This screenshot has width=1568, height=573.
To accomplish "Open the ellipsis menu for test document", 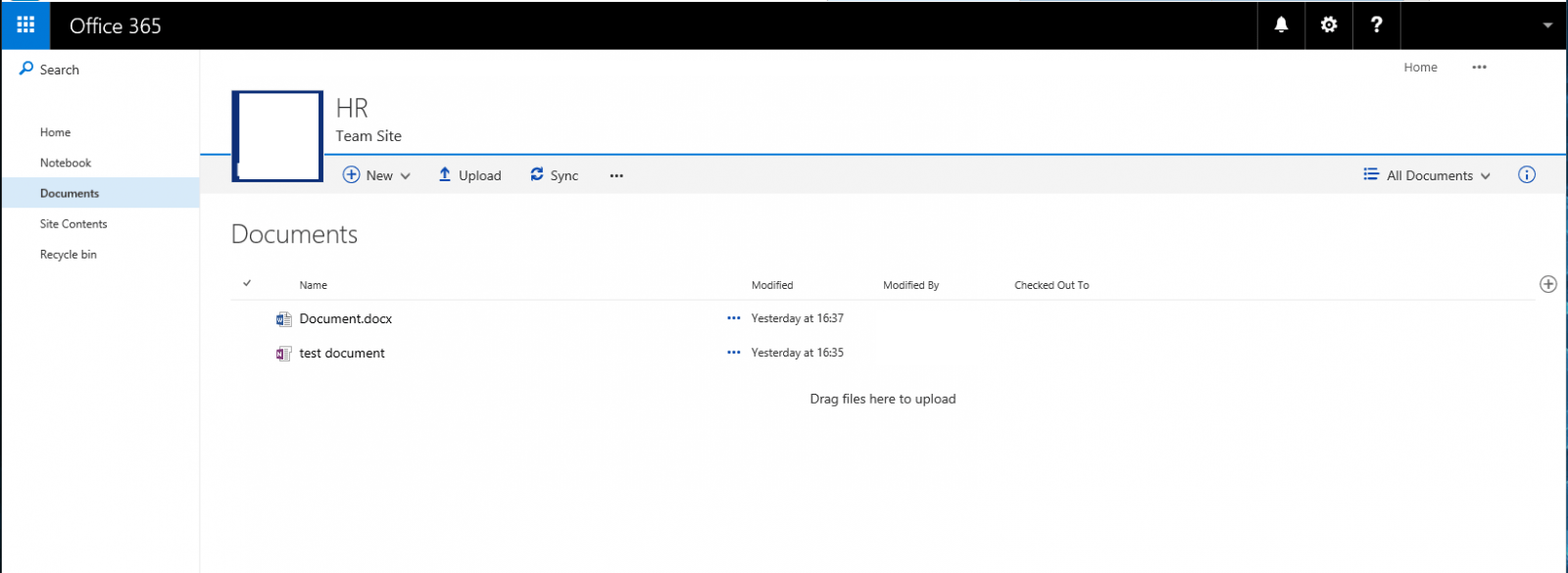I will (x=734, y=353).
